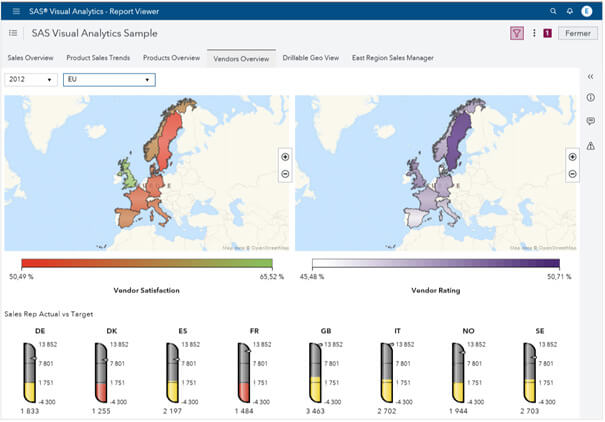Collapse the right side panel with chevrons
605x422 pixels.
[590, 77]
